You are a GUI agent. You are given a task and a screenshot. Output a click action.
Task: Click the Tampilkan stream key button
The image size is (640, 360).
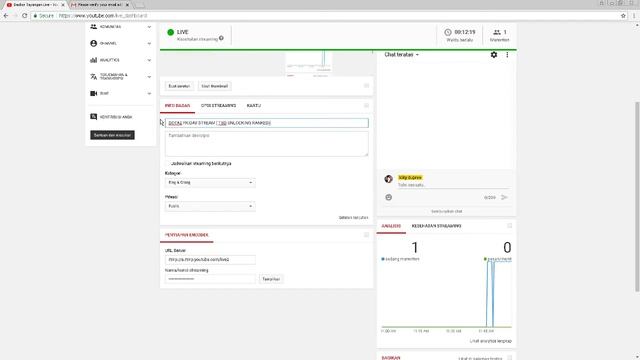point(271,279)
